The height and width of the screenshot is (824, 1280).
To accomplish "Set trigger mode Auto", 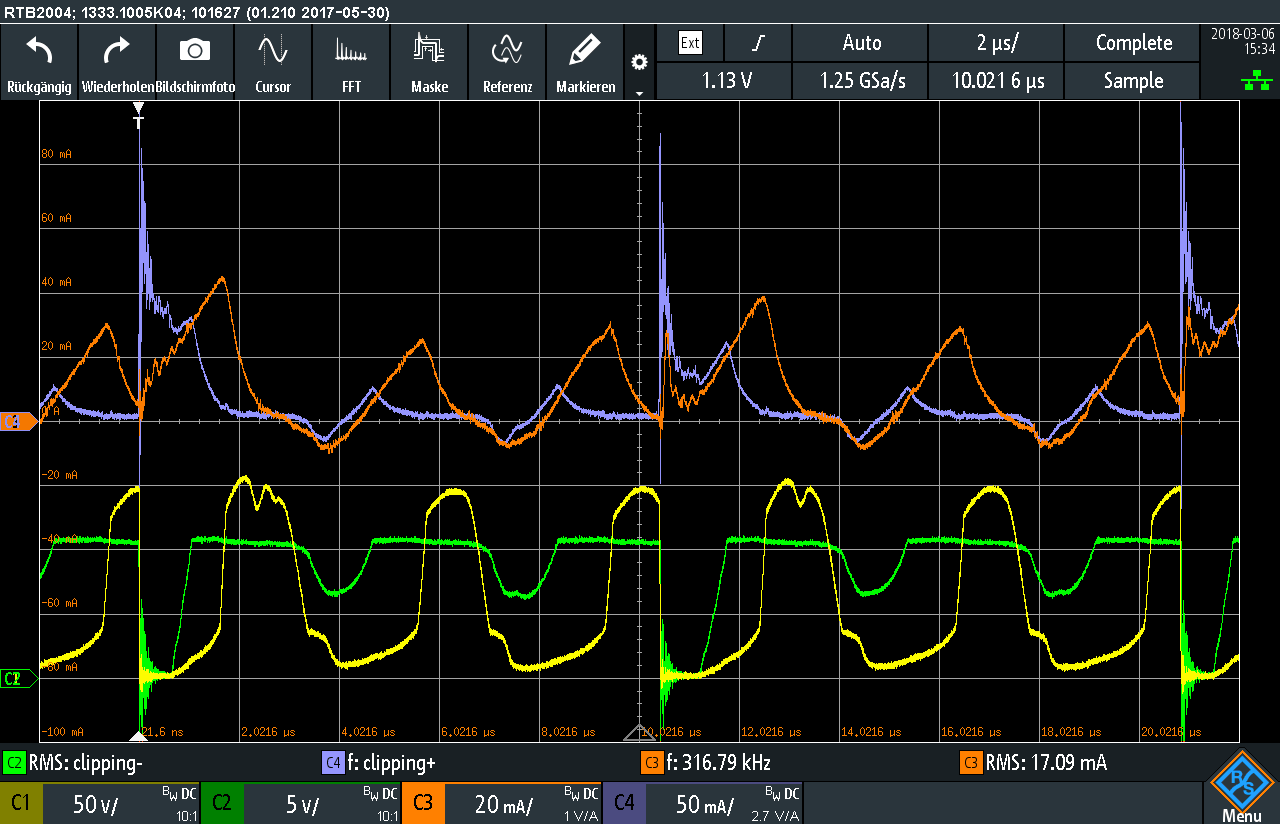I will (862, 43).
